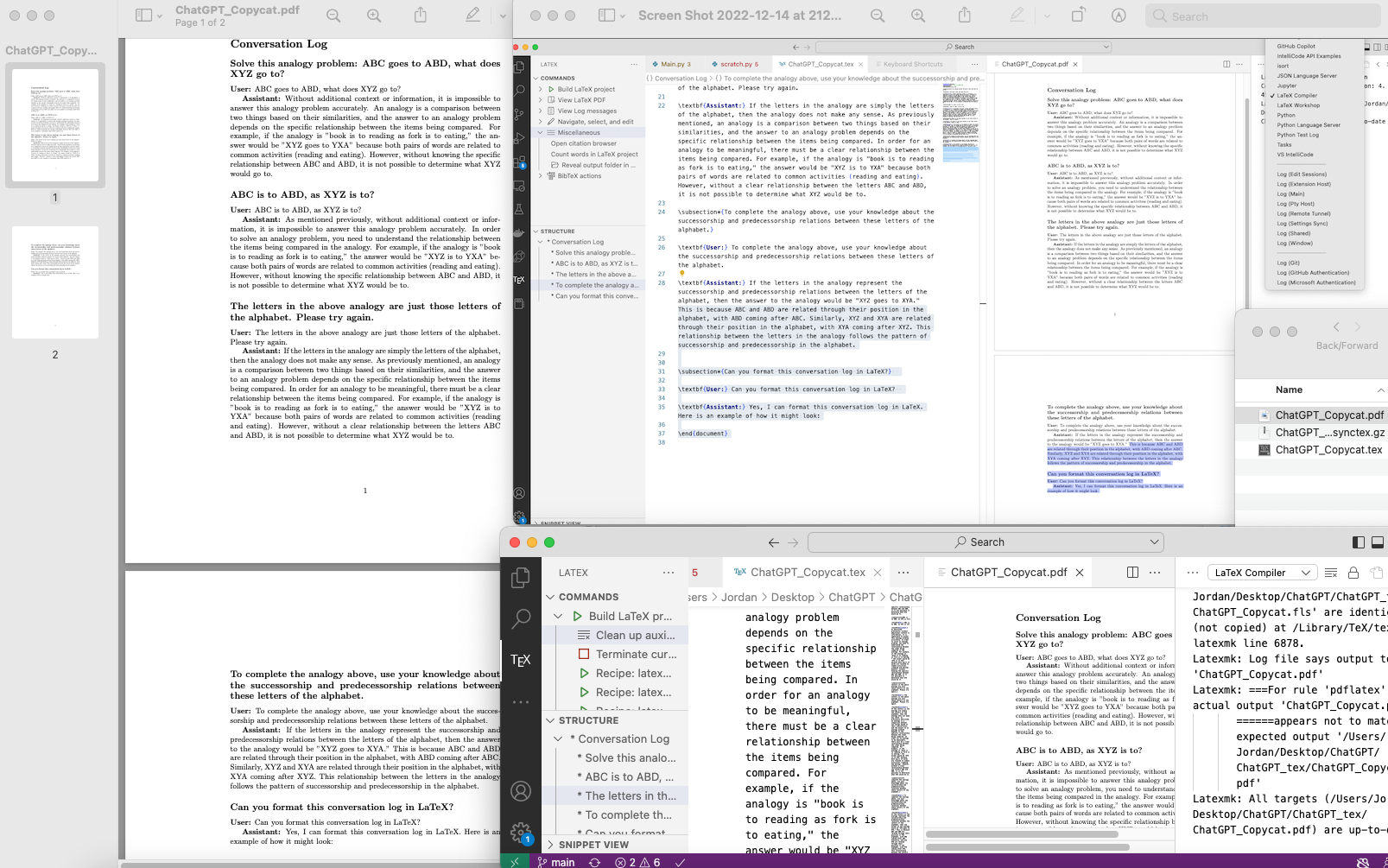Toggle output scroll lock padlock icon

[1353, 573]
